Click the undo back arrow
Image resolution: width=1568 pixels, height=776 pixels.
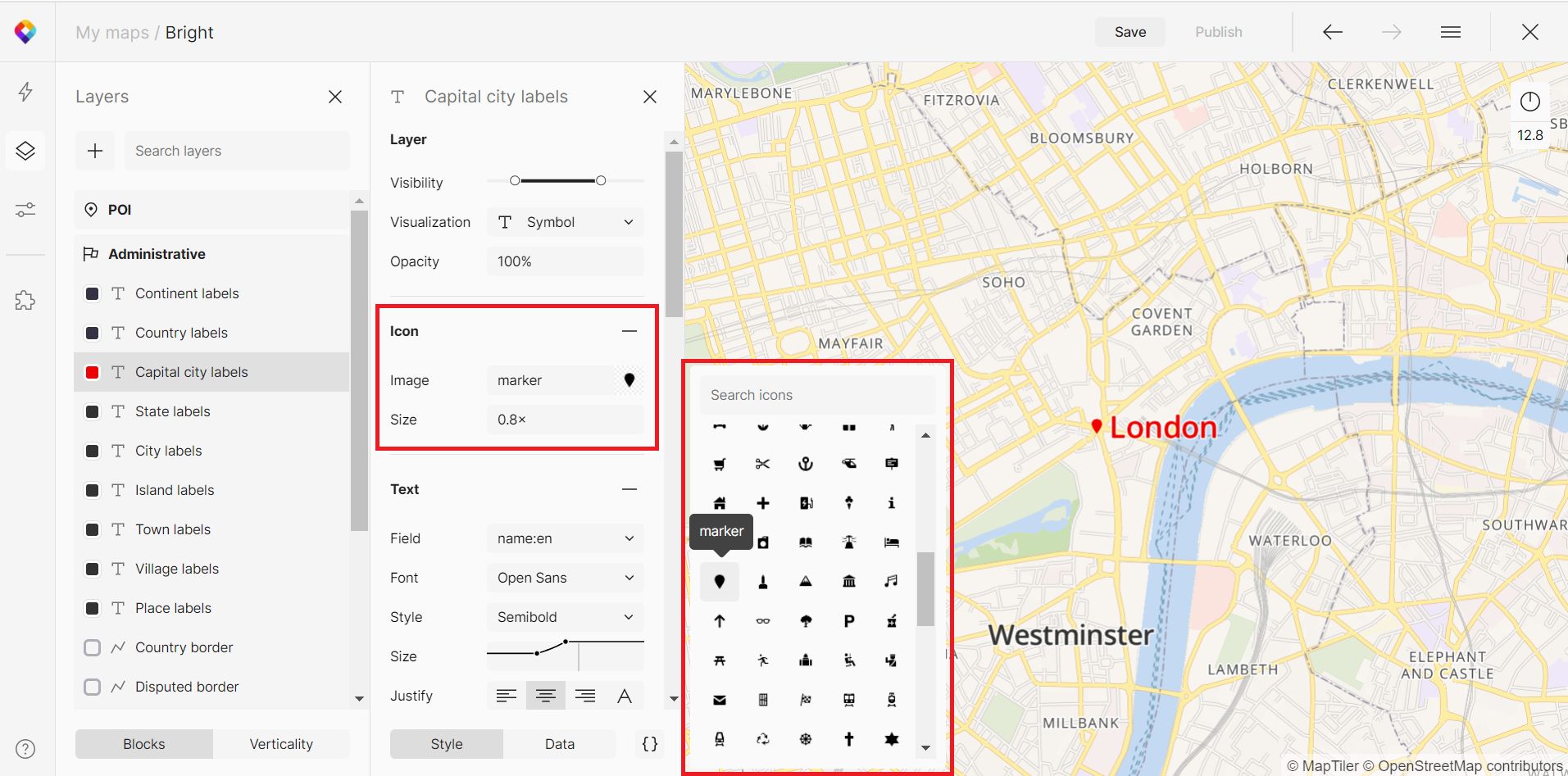(1333, 32)
